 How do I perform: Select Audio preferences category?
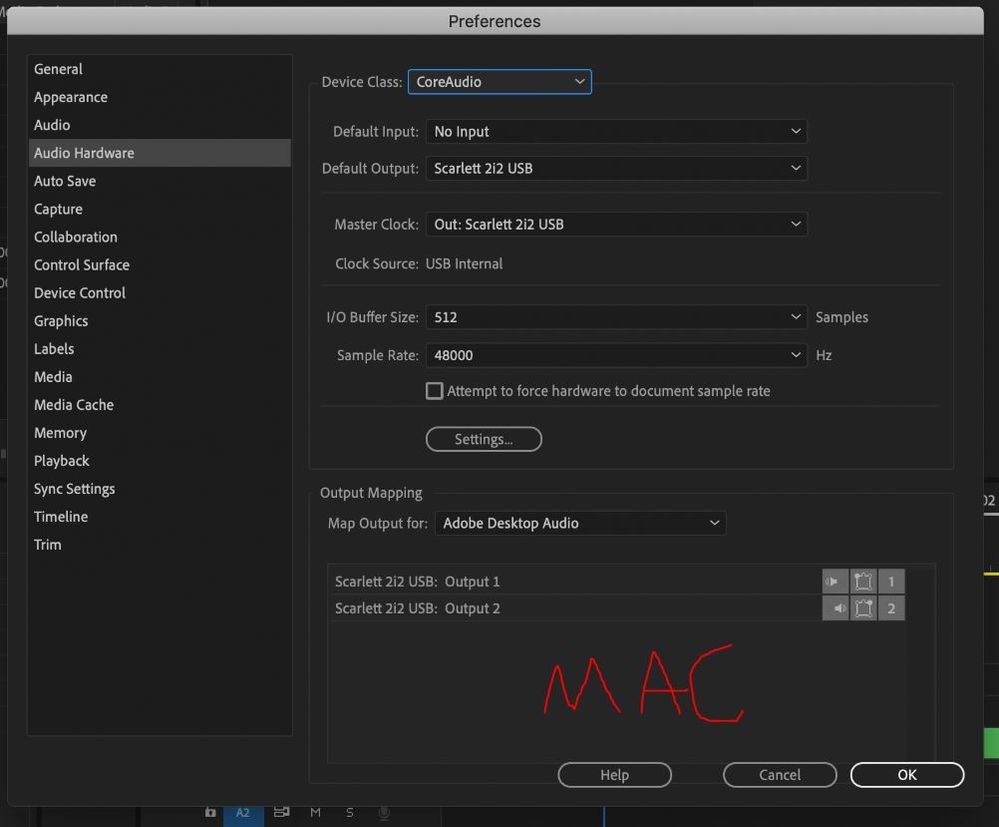[x=159, y=125]
